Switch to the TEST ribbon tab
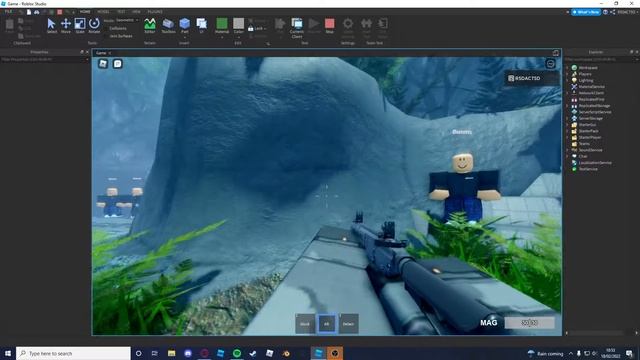The width and height of the screenshot is (640, 360). point(121,12)
